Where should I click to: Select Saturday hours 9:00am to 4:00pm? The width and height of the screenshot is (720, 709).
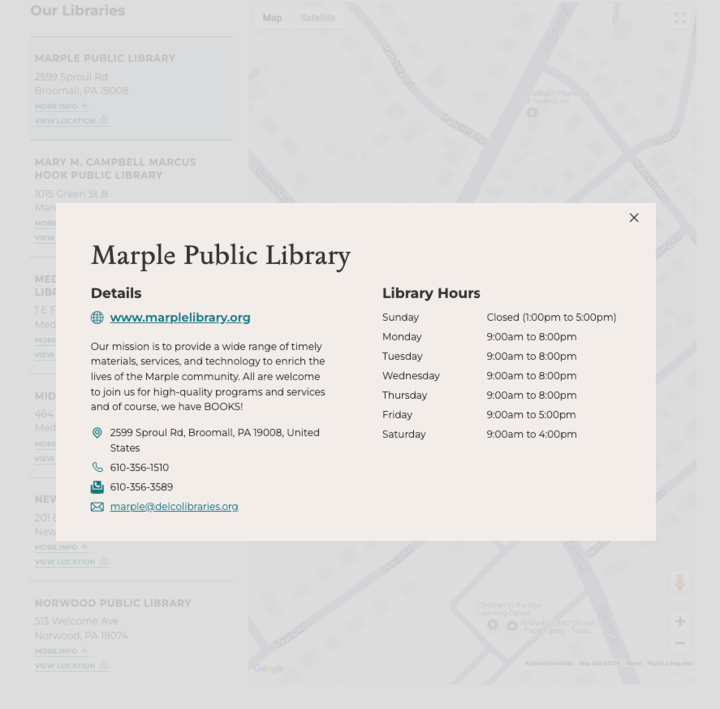coord(532,434)
